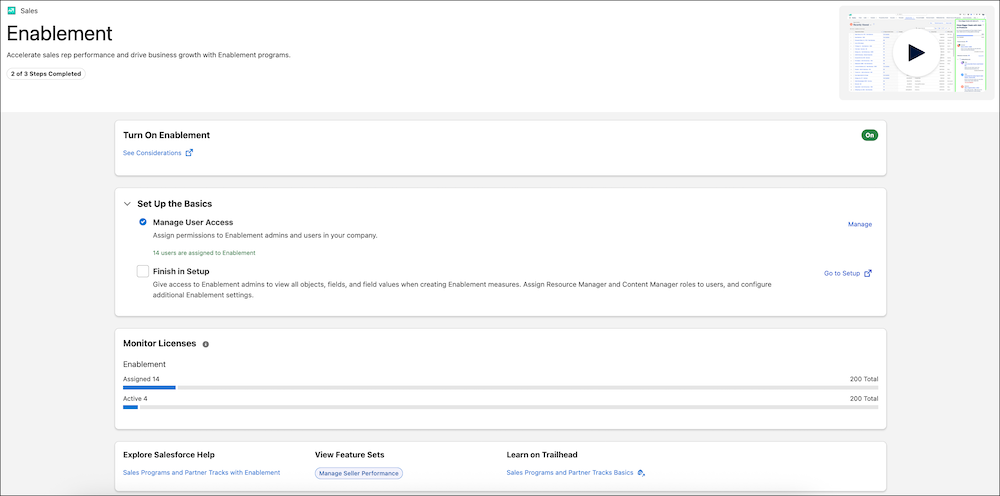Open Sales Programs and Partner Tracks with Enablement

pos(202,473)
